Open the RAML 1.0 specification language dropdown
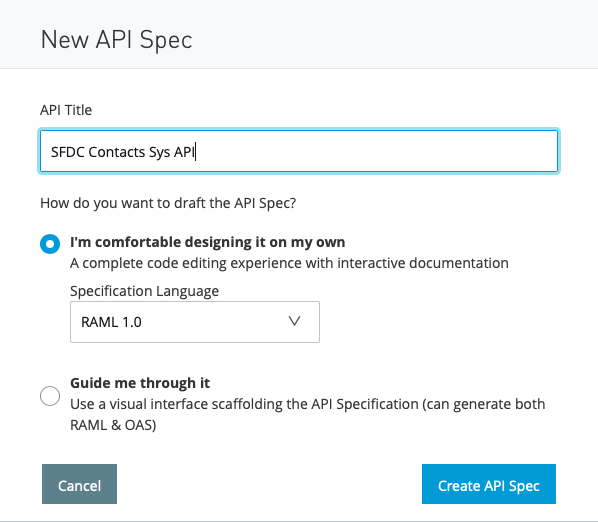Viewport: 598px width, 522px height. [195, 322]
